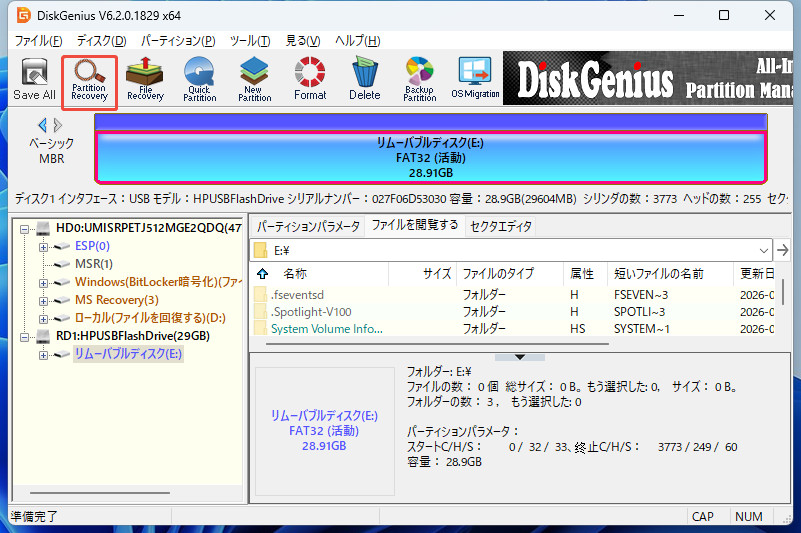Select ローカル(ファイルを回復する)(D:) in tree
Viewport: 801px width, 533px height.
click(150, 318)
